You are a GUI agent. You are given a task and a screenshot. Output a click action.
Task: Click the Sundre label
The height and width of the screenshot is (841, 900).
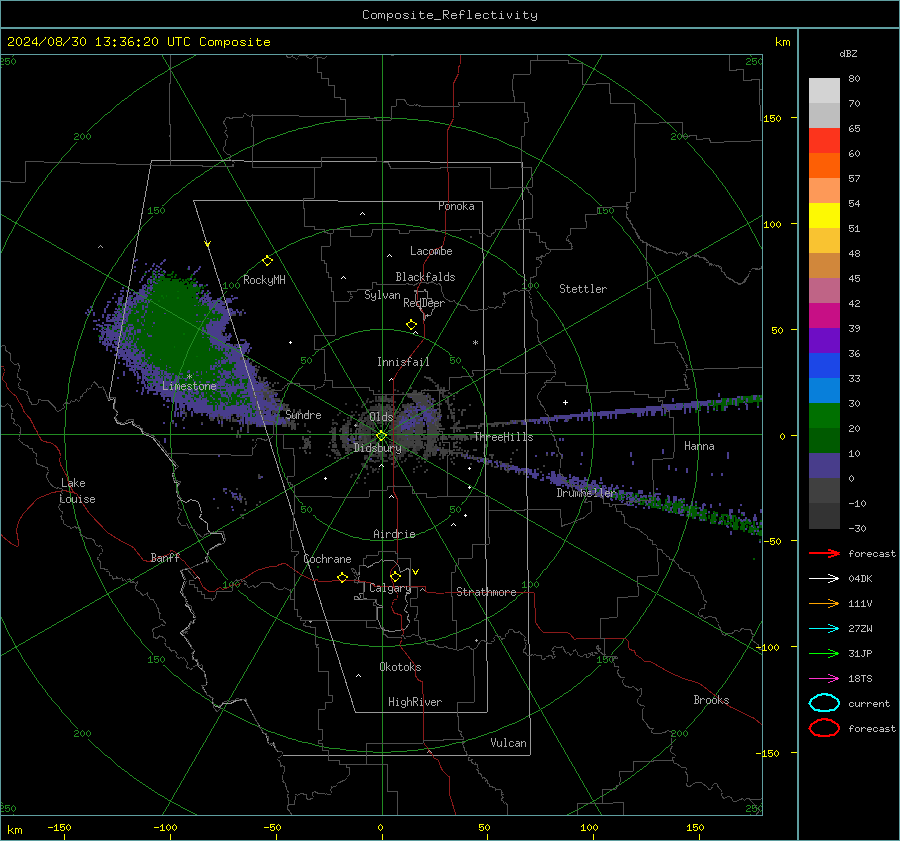(x=304, y=415)
